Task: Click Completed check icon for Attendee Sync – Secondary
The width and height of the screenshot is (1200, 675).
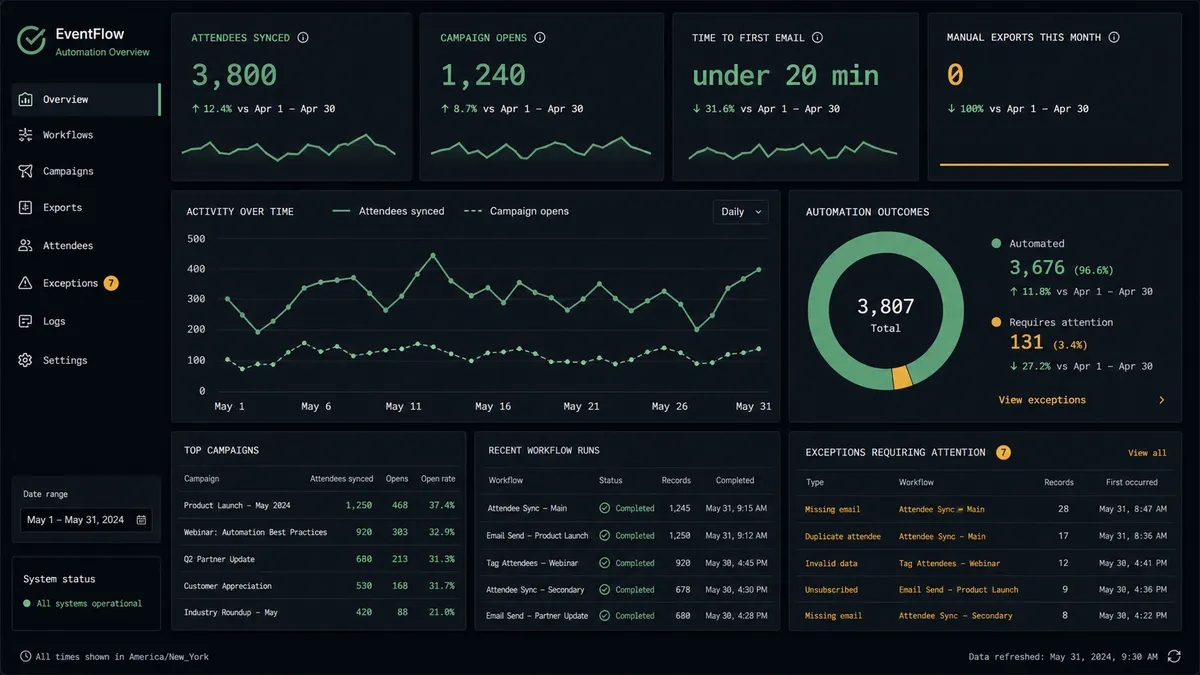Action: (x=604, y=589)
